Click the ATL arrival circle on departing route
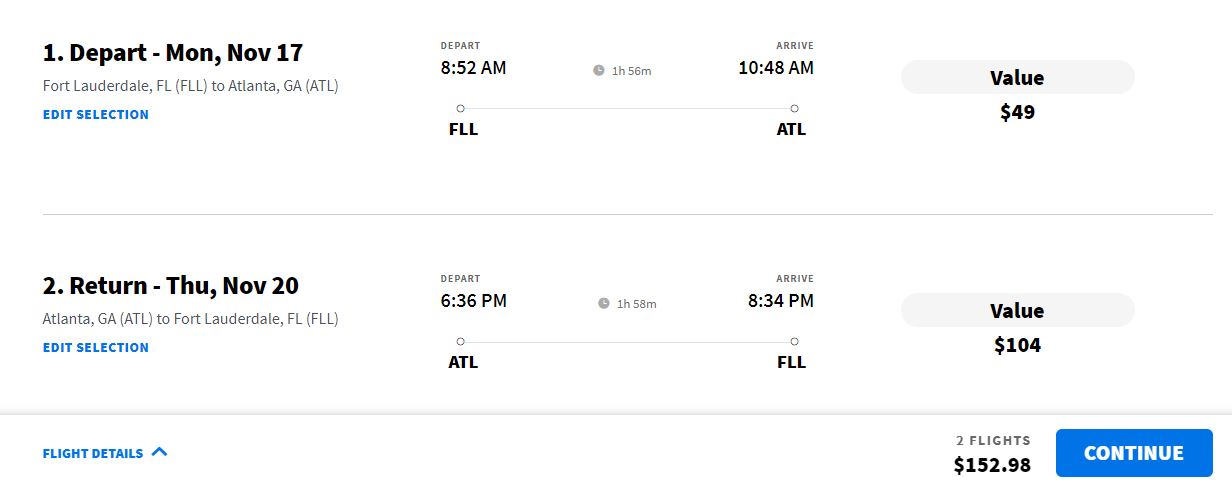Screen dimensions: 1232x488 pyautogui.click(x=794, y=108)
